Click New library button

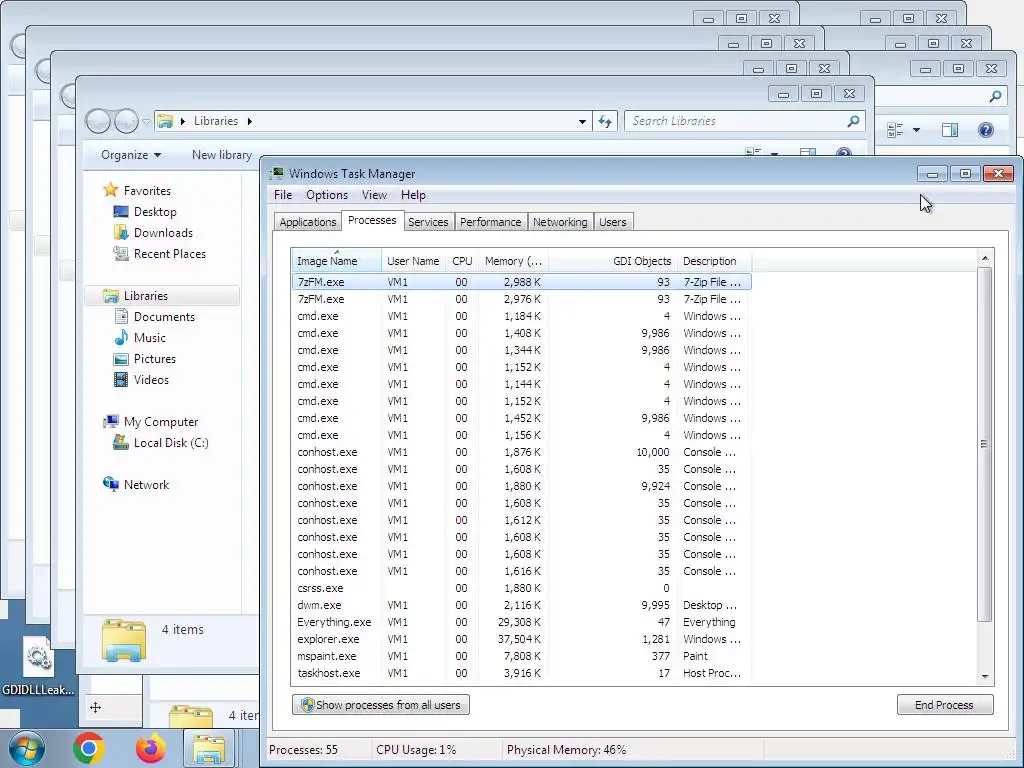(x=221, y=155)
